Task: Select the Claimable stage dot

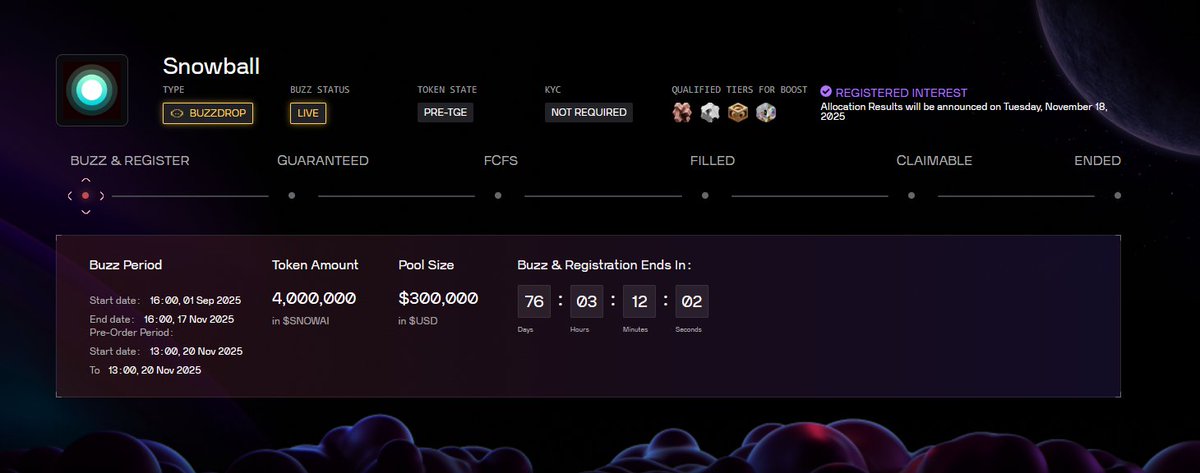Action: [911, 196]
